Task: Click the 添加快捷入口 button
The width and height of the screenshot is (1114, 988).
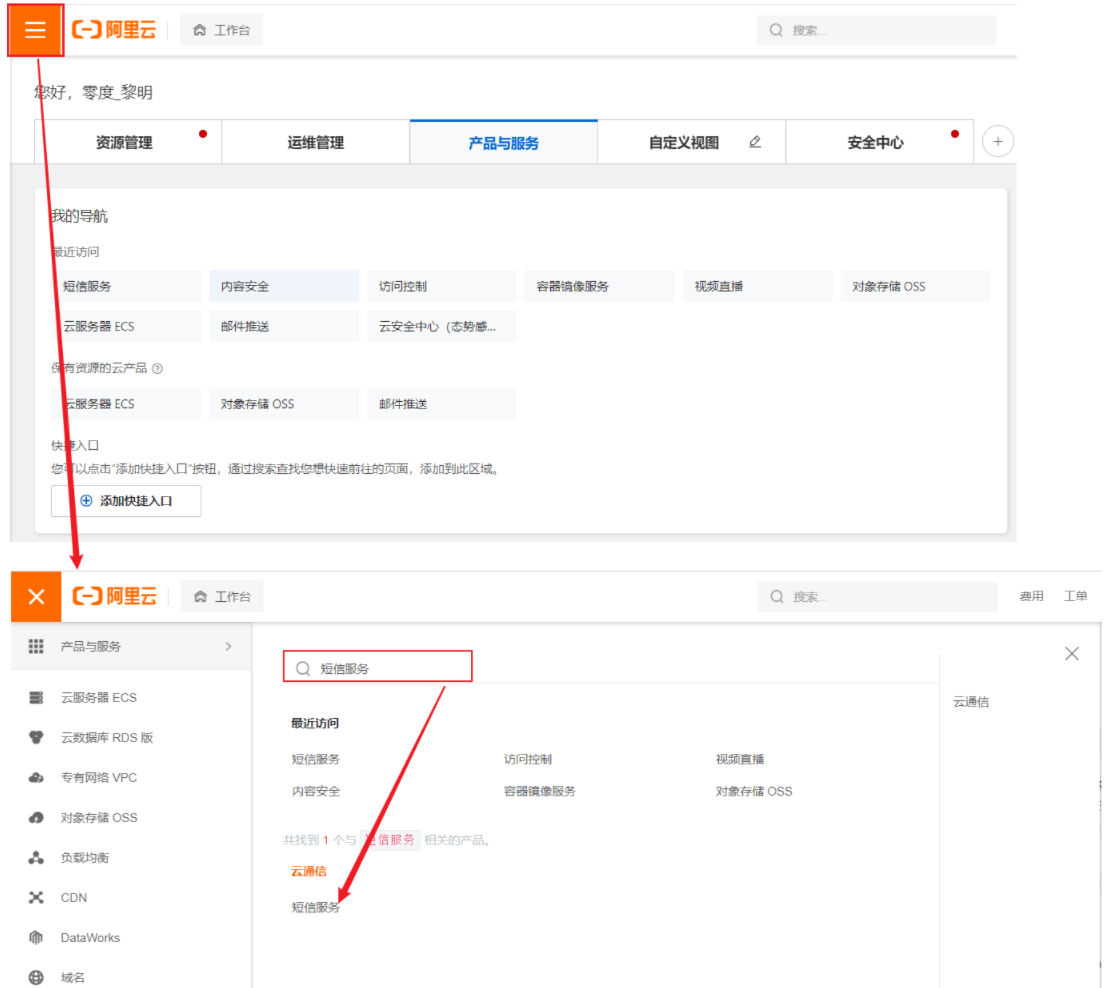Action: point(126,501)
